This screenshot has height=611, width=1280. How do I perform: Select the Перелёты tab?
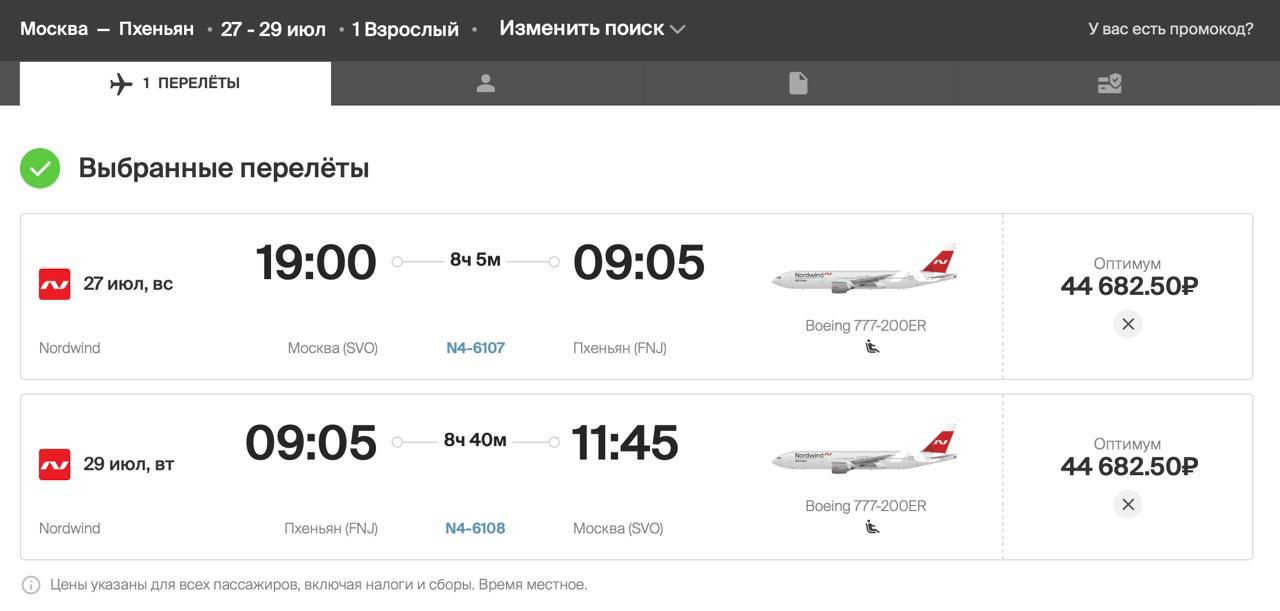click(x=176, y=84)
